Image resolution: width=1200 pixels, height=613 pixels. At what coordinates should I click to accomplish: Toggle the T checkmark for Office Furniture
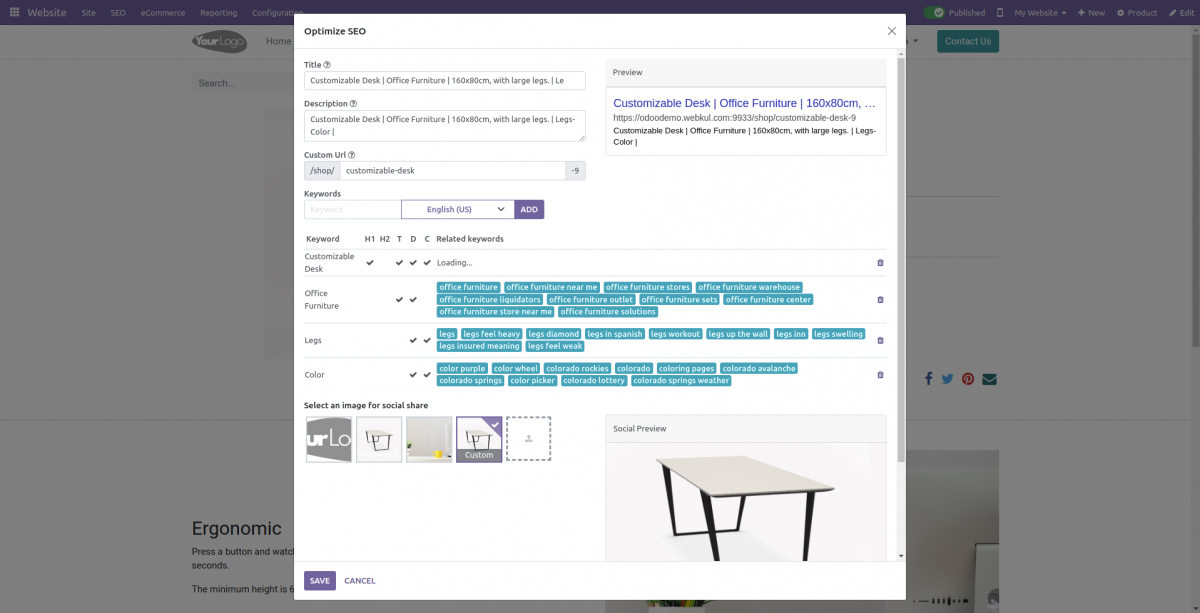(x=399, y=299)
